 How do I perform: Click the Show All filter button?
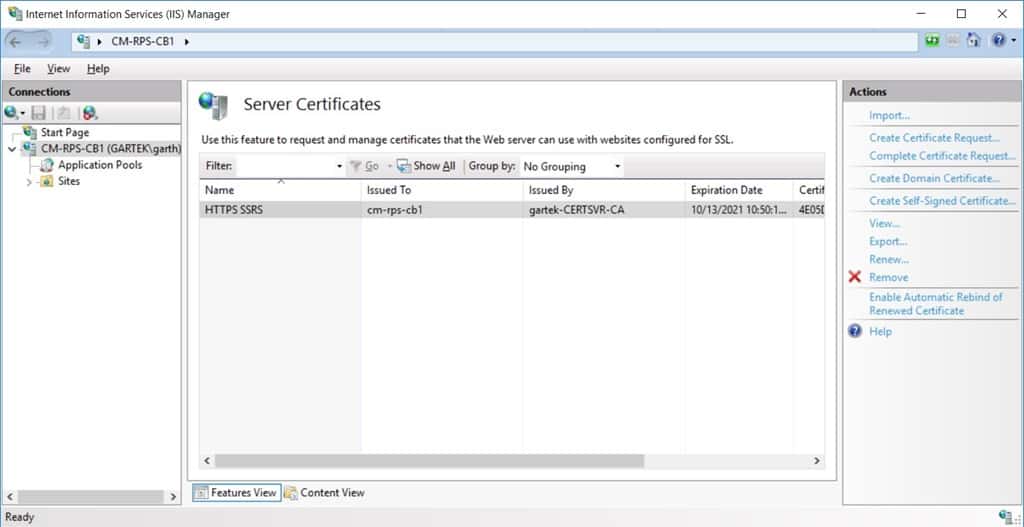tap(426, 167)
